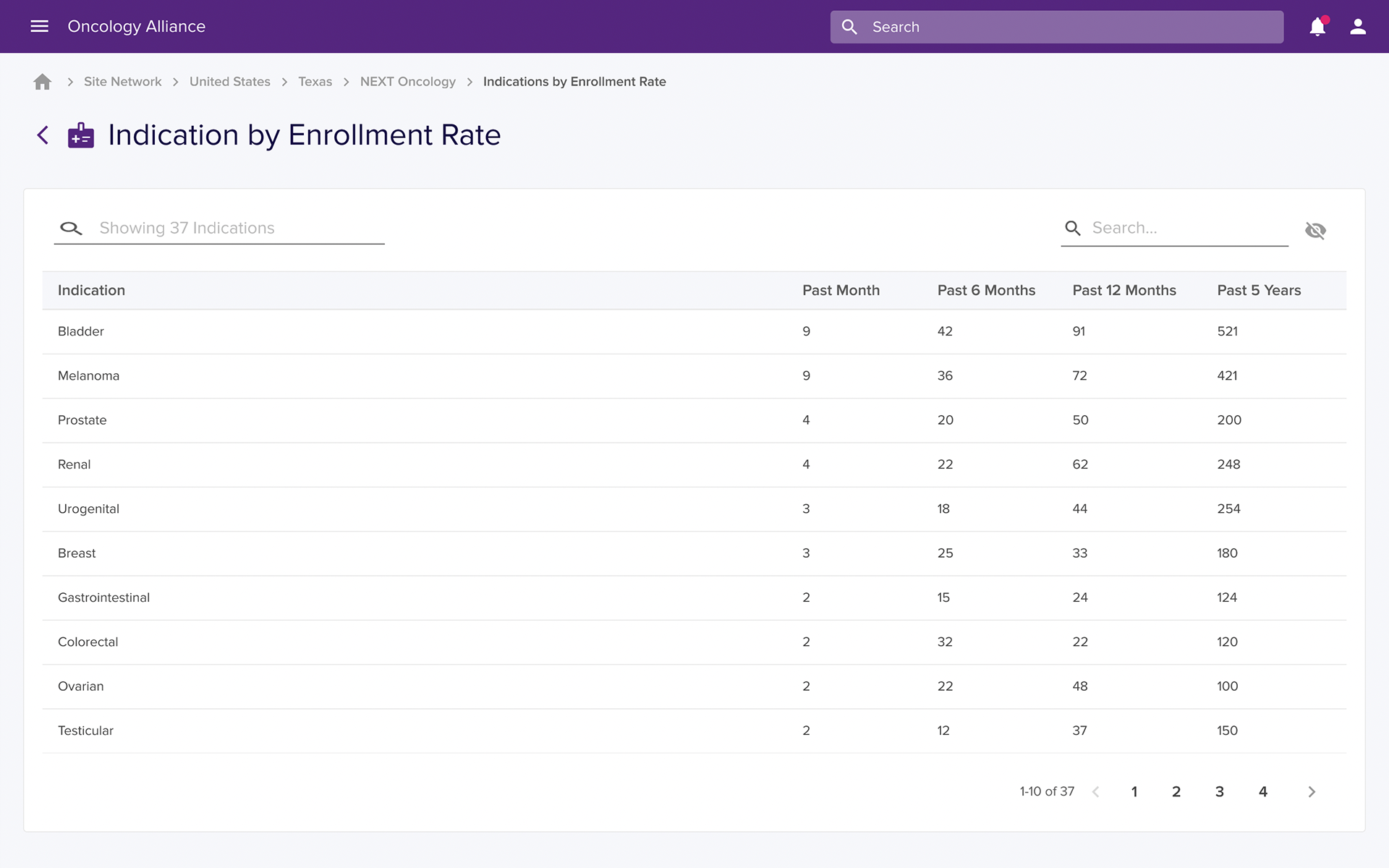Open Site Network breadcrumb
This screenshot has height=868, width=1389.
(122, 82)
